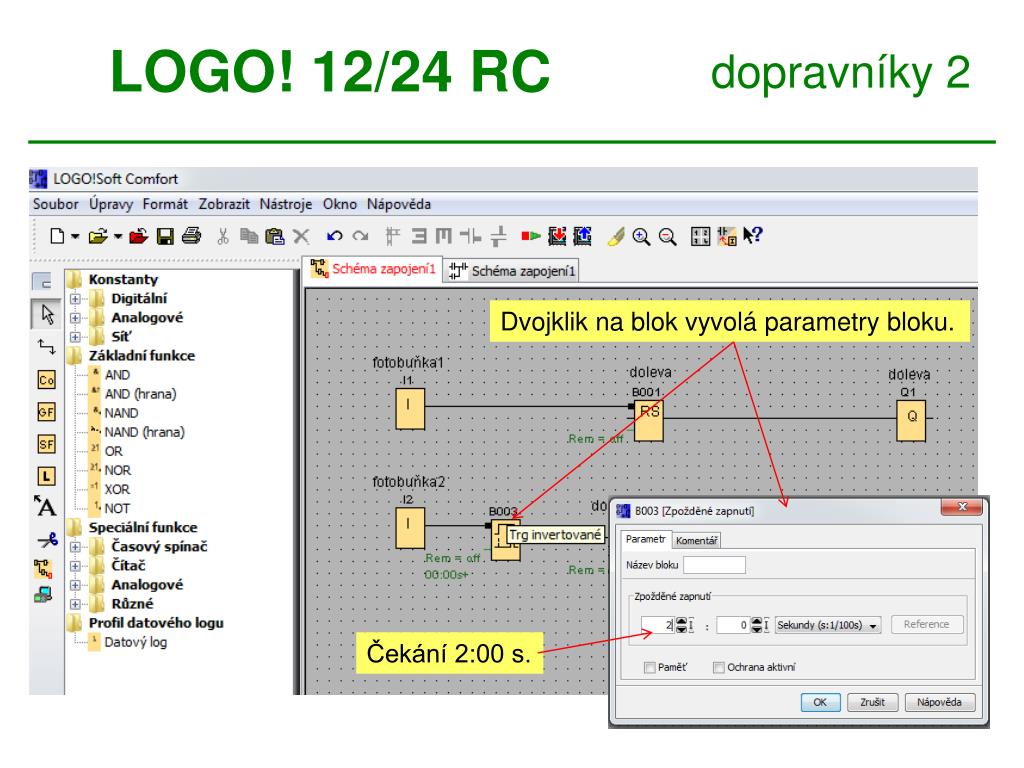Click the Paste clipboard icon
1024x768 pixels.
[x=275, y=236]
